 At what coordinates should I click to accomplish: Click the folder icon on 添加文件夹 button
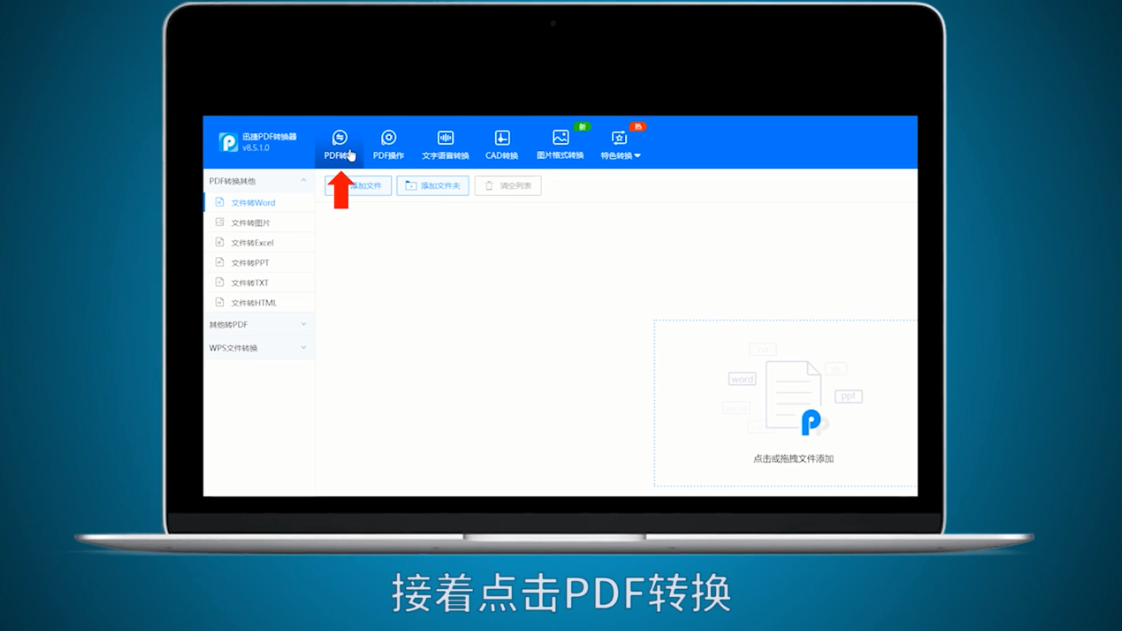pyautogui.click(x=408, y=185)
